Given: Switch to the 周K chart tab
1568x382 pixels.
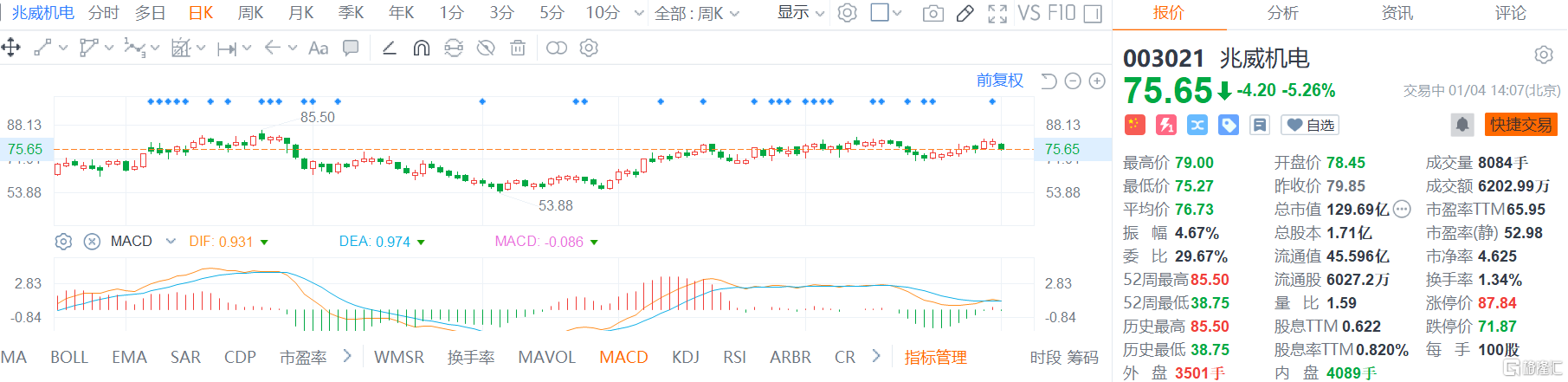Looking at the screenshot, I should (x=250, y=13).
